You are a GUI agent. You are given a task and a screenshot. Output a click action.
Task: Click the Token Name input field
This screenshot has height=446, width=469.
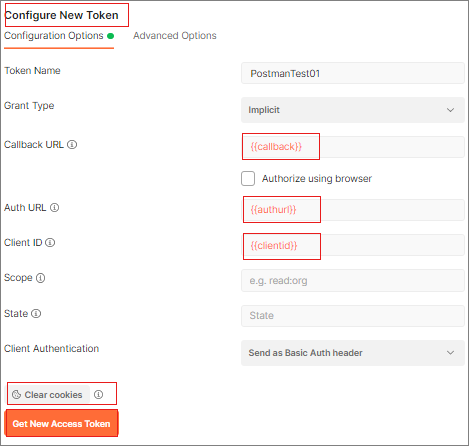(x=353, y=73)
